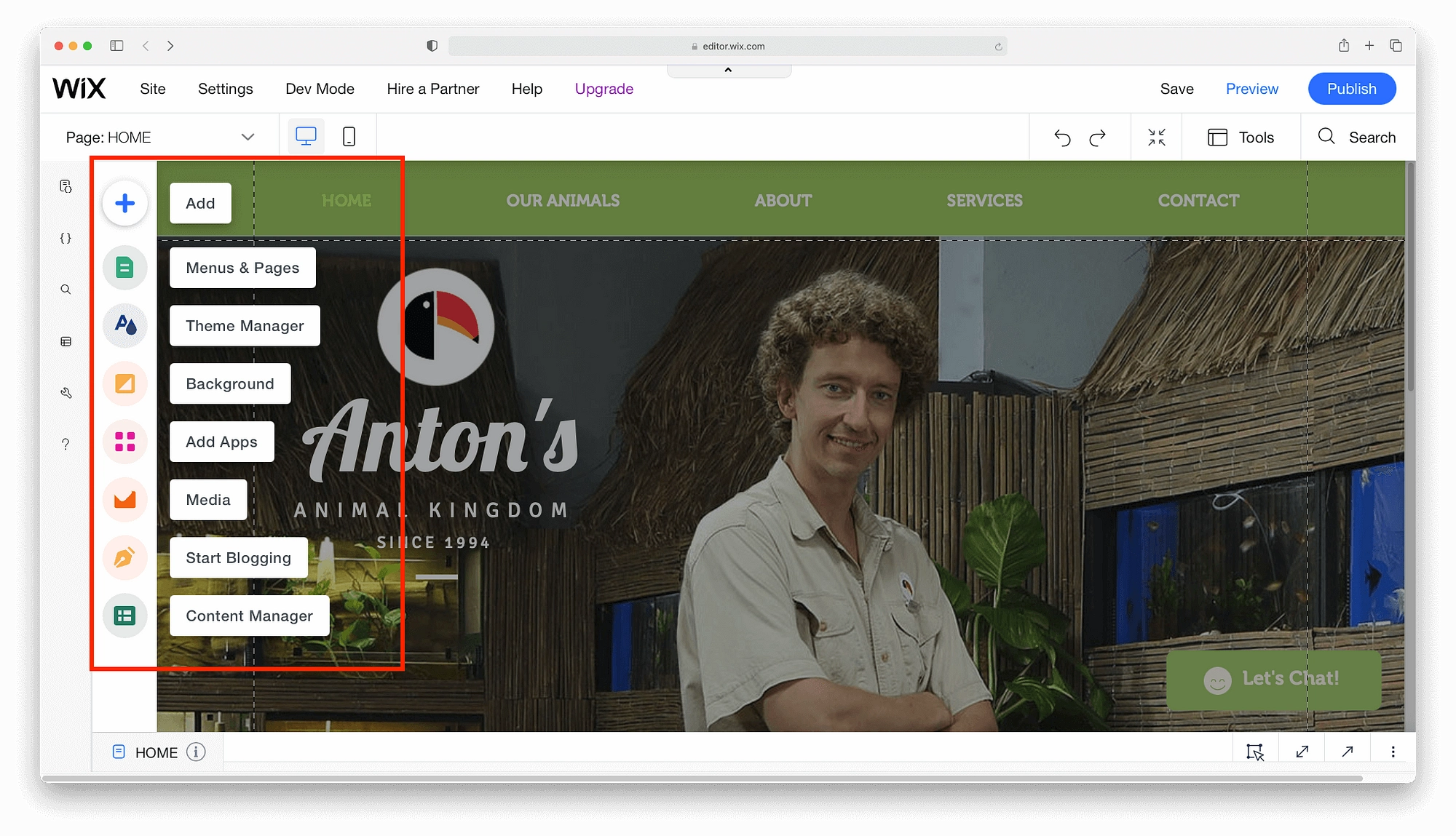This screenshot has width=1456, height=836.
Task: Click the Preview link
Action: coord(1252,89)
